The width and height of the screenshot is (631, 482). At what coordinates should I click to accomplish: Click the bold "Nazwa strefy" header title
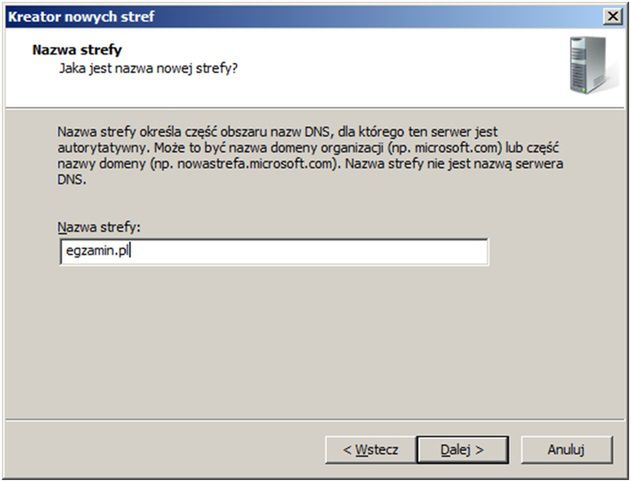(77, 49)
